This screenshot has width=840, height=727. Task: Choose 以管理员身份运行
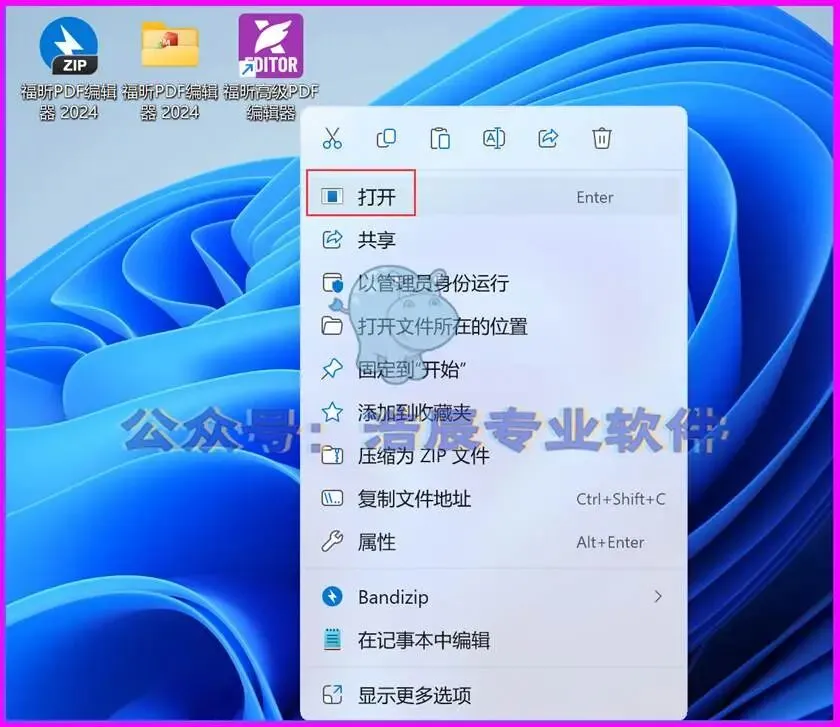493,283
